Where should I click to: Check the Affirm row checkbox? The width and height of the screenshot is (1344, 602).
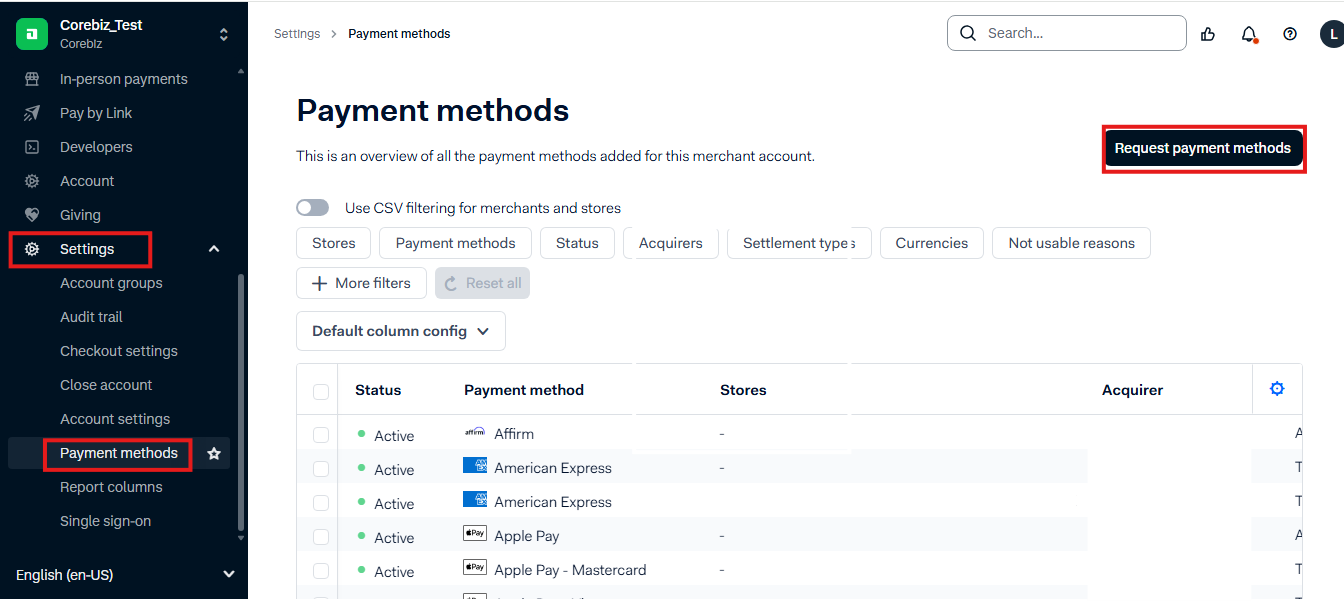(x=321, y=435)
